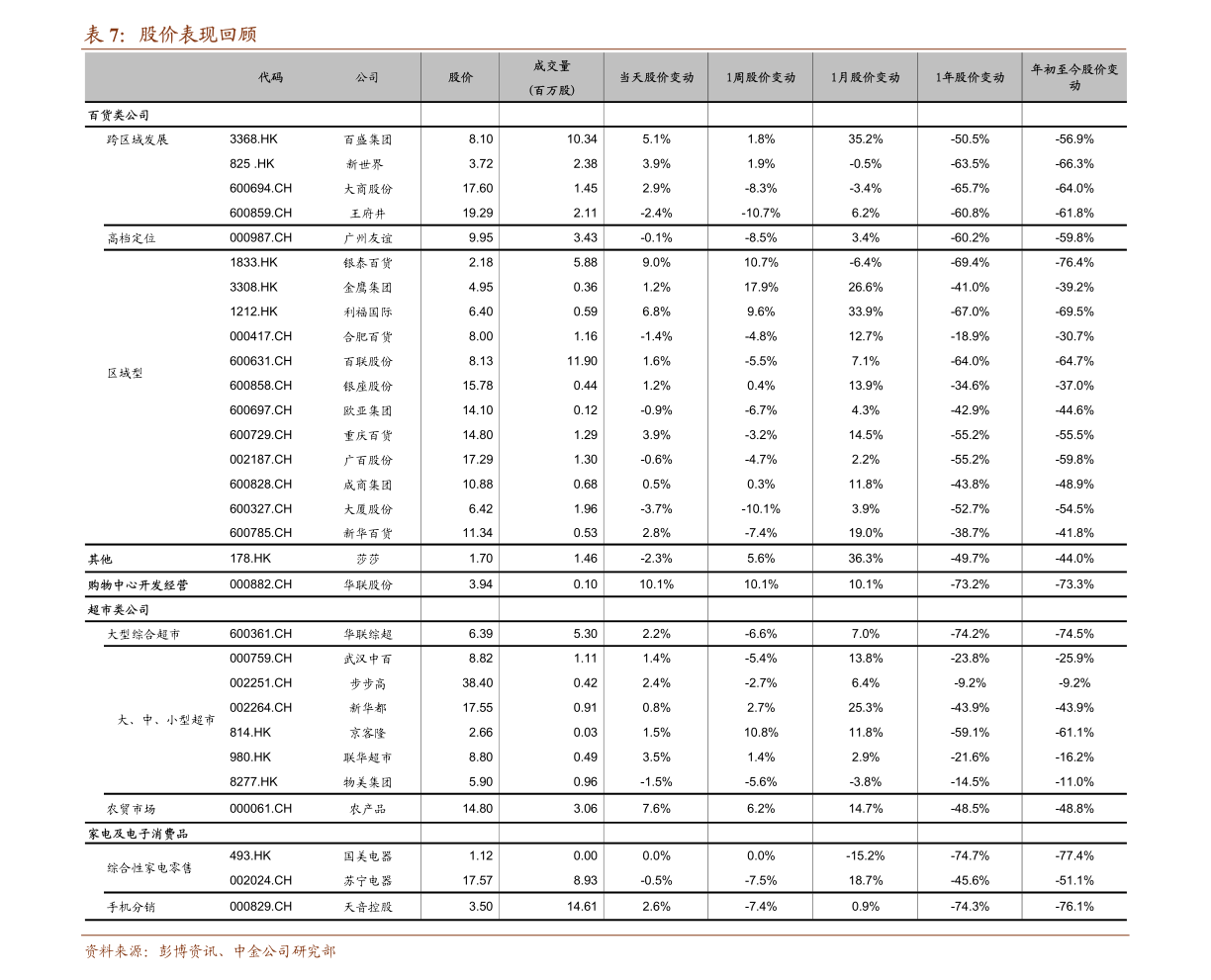Click the source note 资料来源：彭博资讯、中金公司研究部
This screenshot has width=1211, height=980.
coord(210,952)
